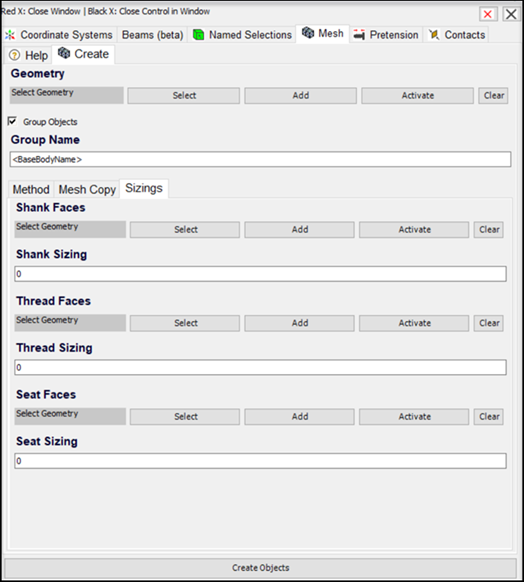The image size is (524, 582).
Task: Click Select button for Thread Faces
Action: [x=185, y=323]
